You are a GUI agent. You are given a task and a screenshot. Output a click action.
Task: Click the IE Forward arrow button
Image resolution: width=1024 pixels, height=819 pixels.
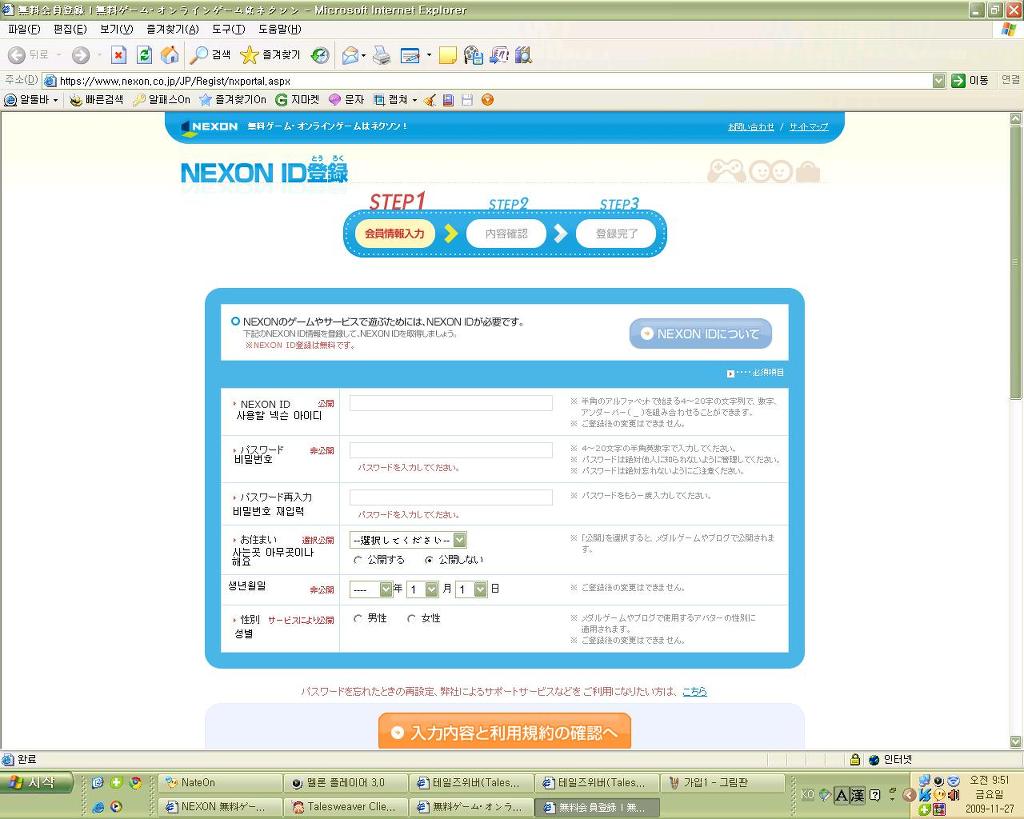(80, 56)
